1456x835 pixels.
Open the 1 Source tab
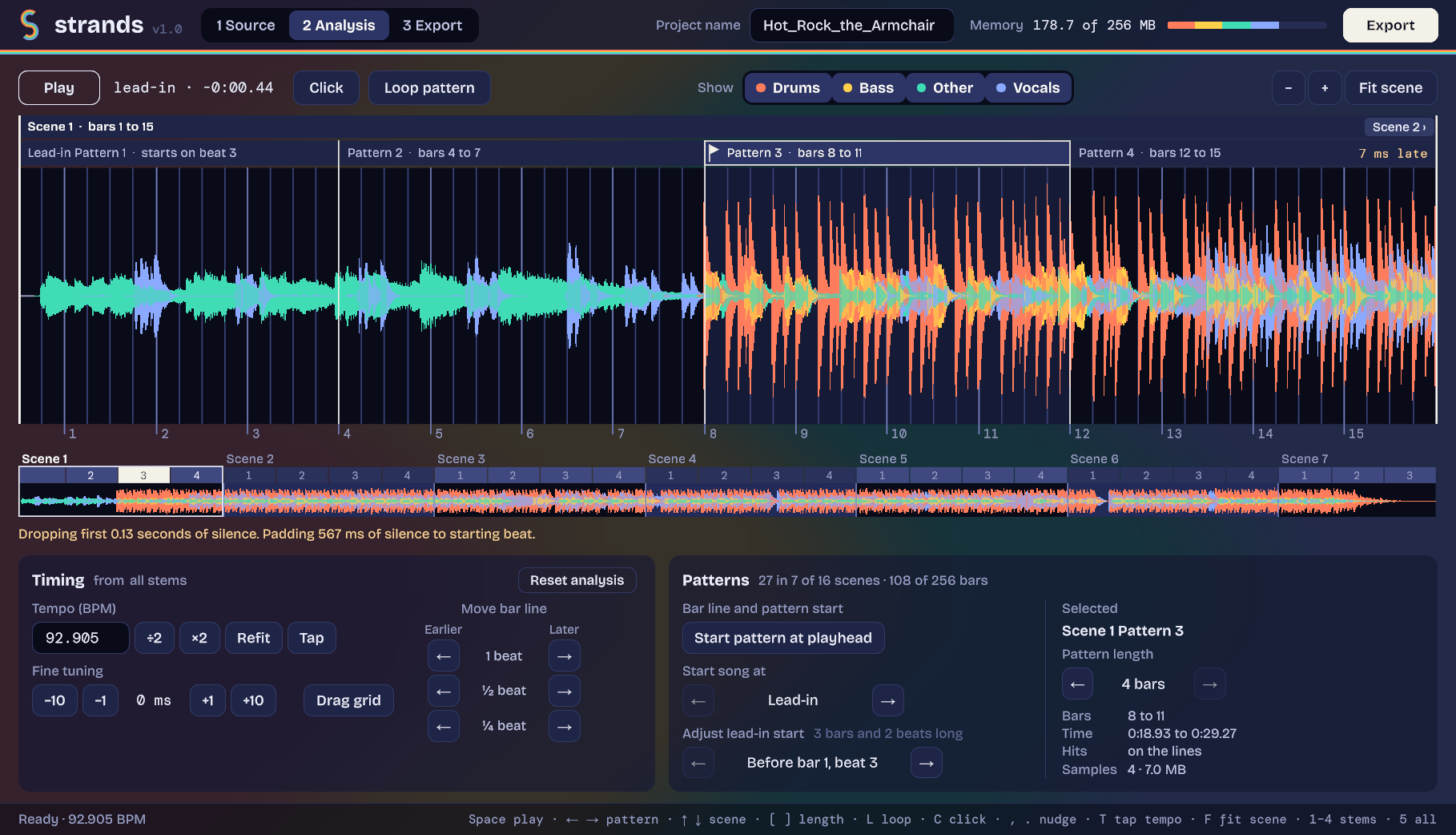(x=246, y=26)
